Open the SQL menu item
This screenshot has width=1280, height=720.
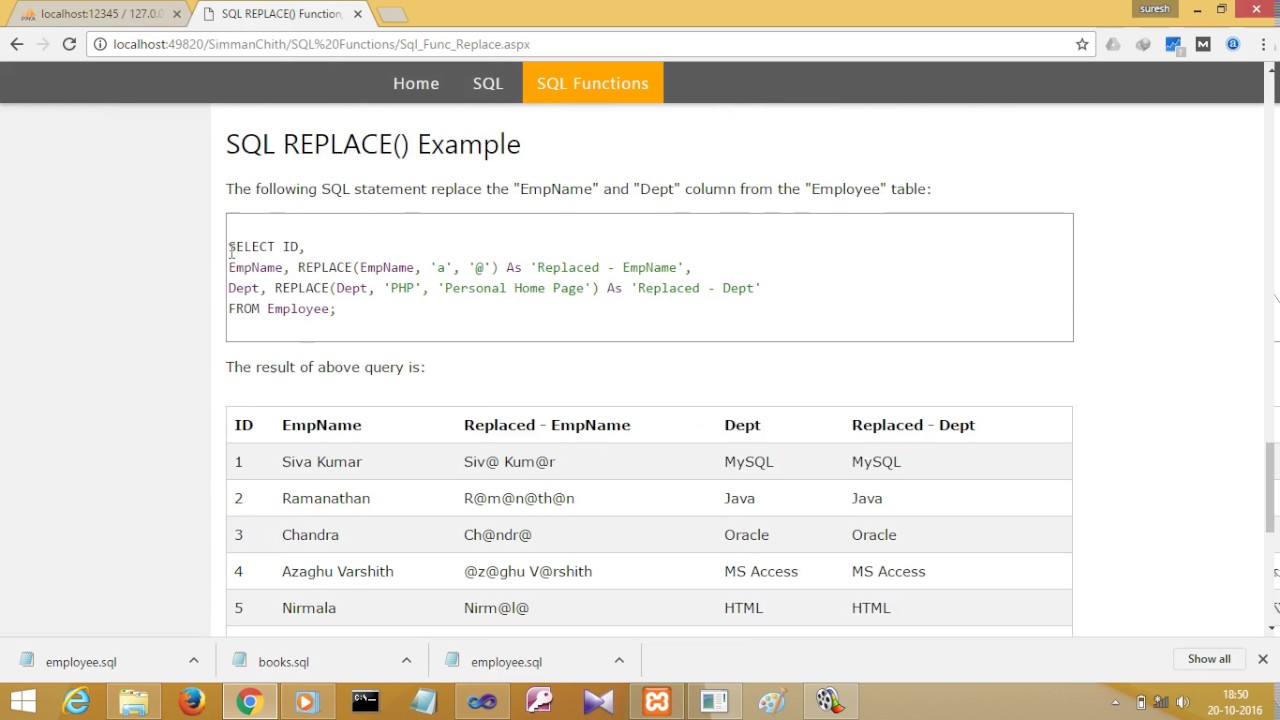coord(488,83)
